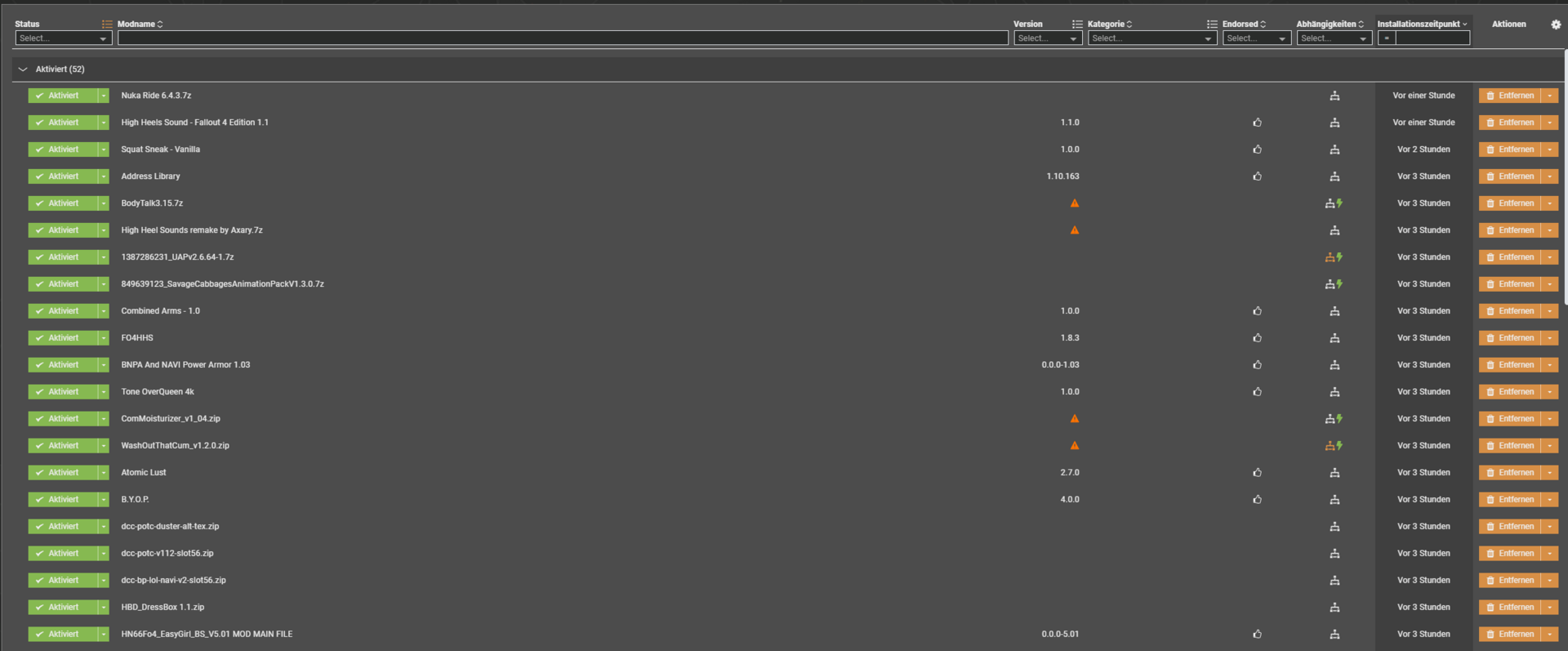Click Entfernen for ComMoisturizer_v1_04.zip
Viewport: 1568px width, 651px height.
pos(1510,419)
